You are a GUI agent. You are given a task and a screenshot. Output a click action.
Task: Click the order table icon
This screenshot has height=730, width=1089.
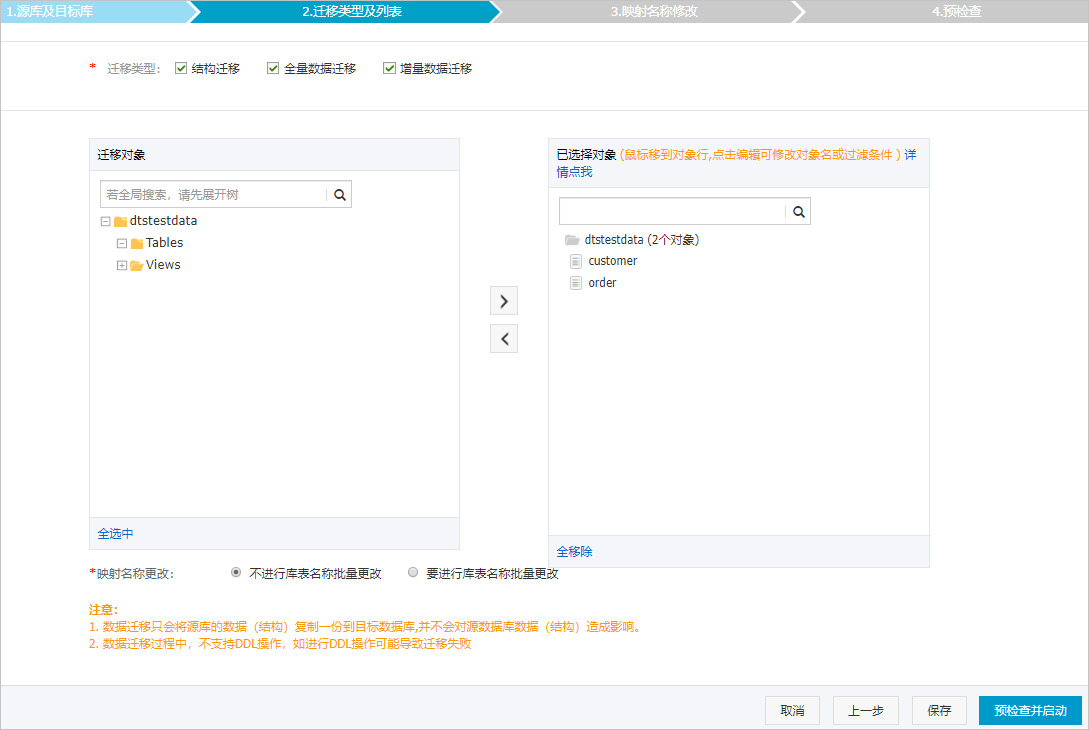click(x=576, y=283)
